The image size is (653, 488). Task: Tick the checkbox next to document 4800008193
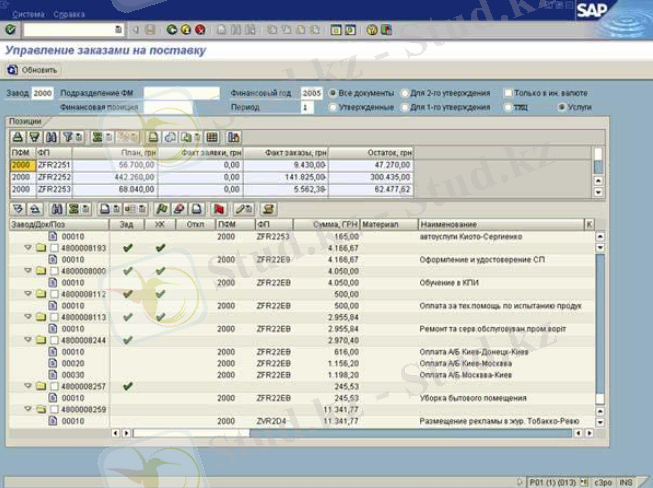pos(55,248)
